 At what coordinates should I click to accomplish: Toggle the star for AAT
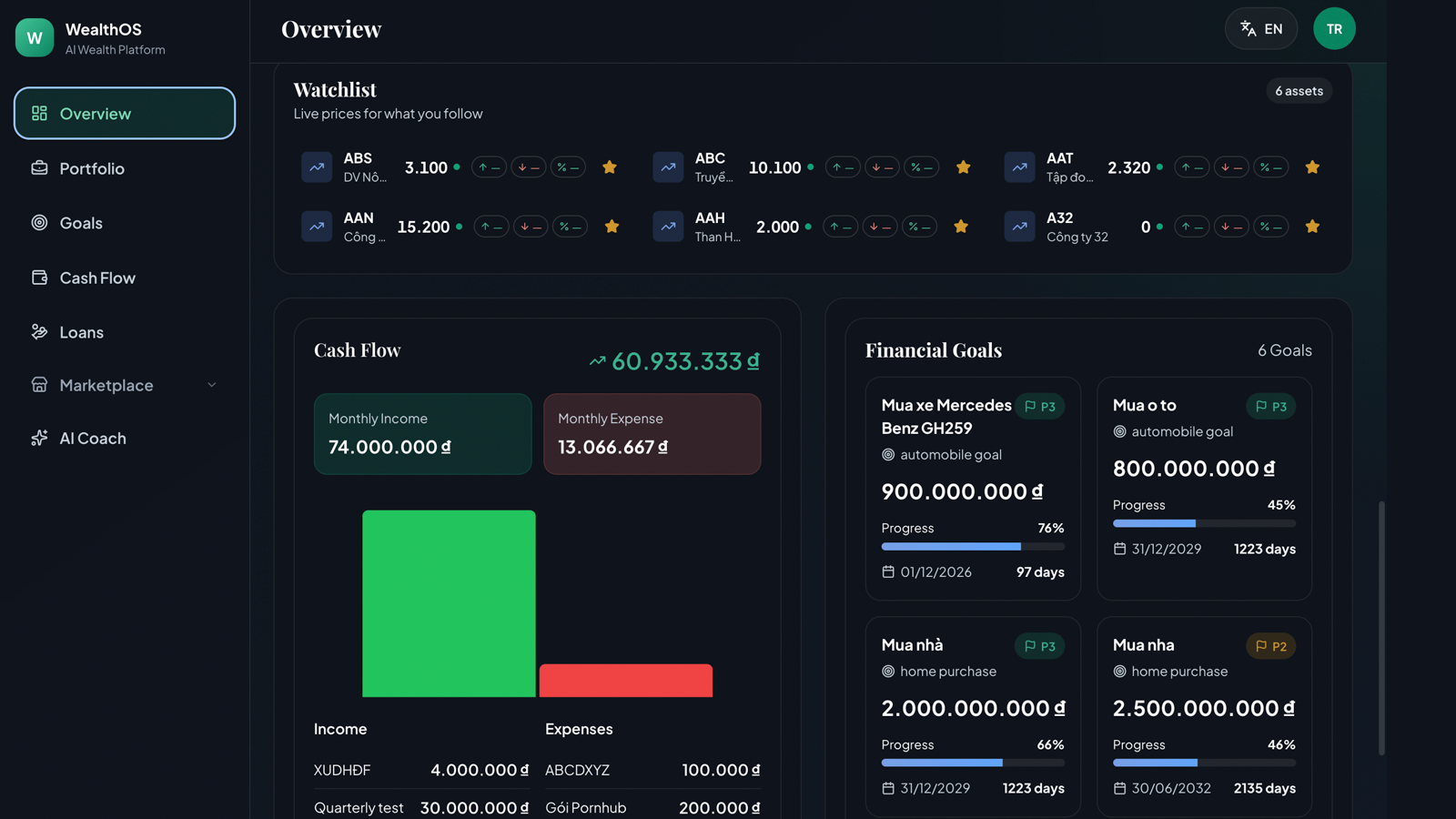pos(1312,167)
